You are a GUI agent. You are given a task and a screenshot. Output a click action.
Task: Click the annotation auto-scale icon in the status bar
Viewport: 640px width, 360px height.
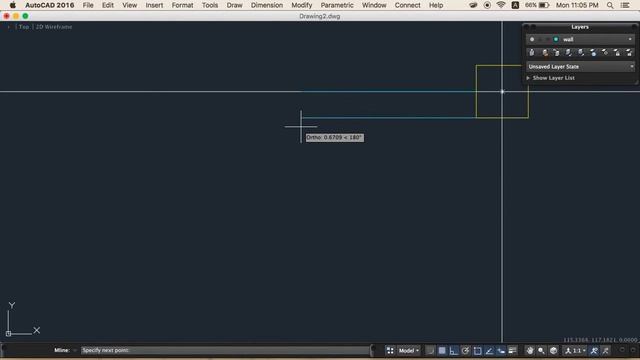click(606, 351)
